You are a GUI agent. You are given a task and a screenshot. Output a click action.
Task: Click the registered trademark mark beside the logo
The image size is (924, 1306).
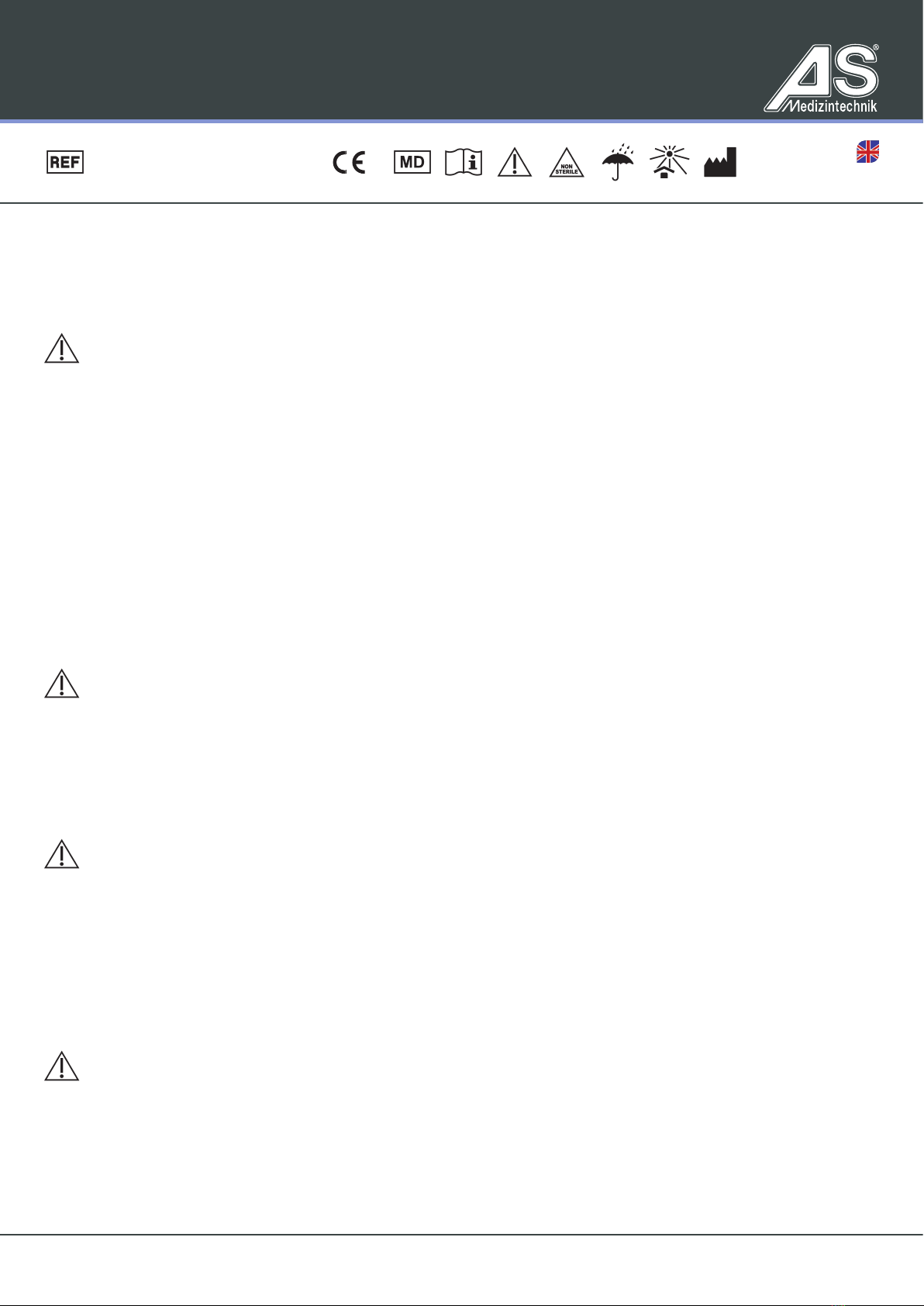coord(876,48)
